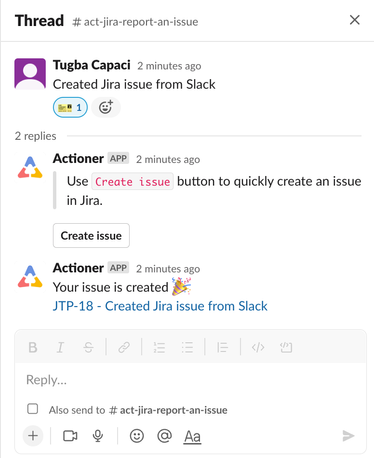The image size is (374, 458).
Task: Mention someone with the @ icon
Action: point(164,436)
